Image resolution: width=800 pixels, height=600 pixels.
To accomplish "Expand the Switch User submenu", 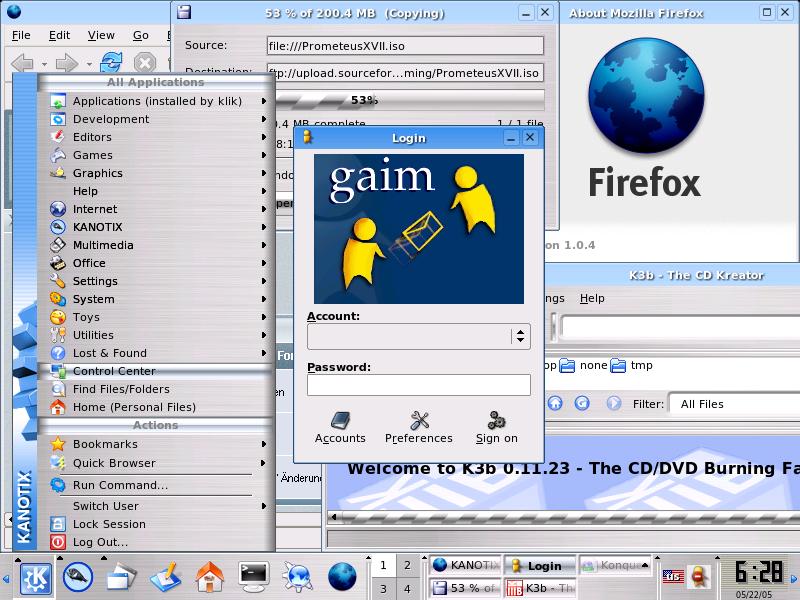I will coord(156,506).
